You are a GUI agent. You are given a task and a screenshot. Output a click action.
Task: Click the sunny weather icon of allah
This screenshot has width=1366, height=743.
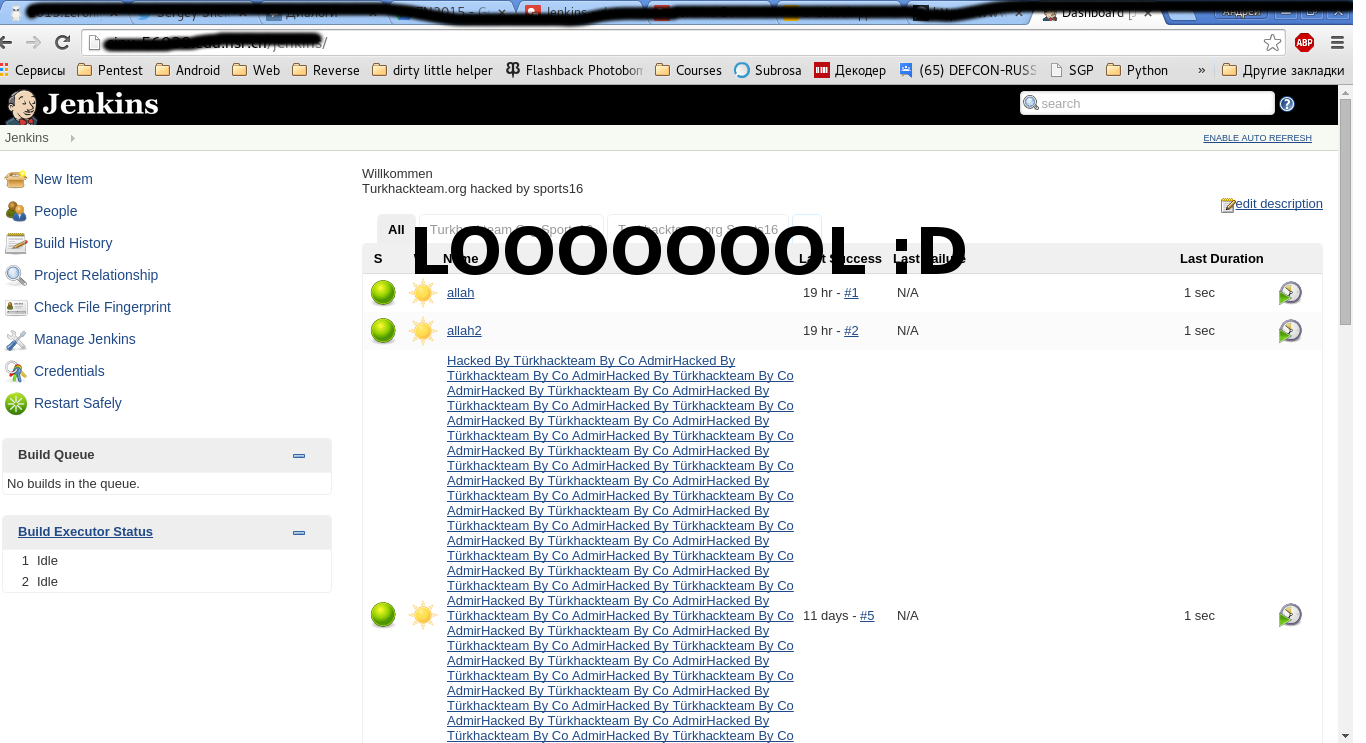click(x=423, y=293)
